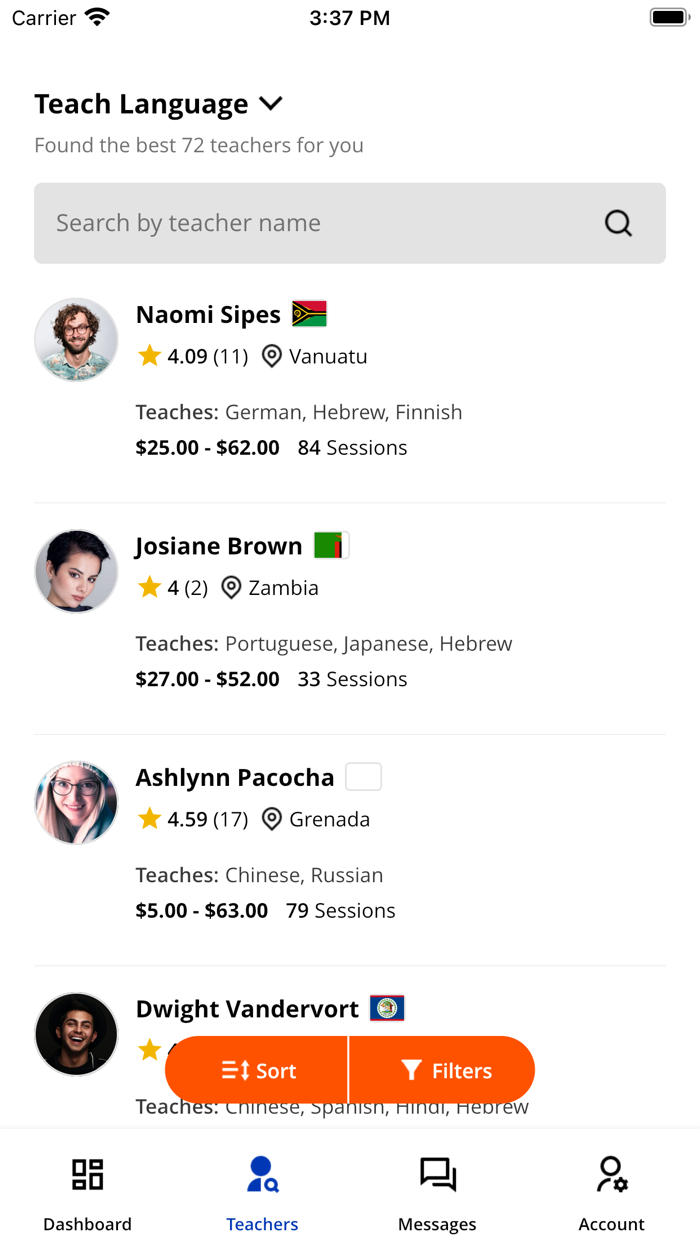The height and width of the screenshot is (1244, 700).
Task: Open Ashlynn Pacocha's profile
Action: coord(235,776)
